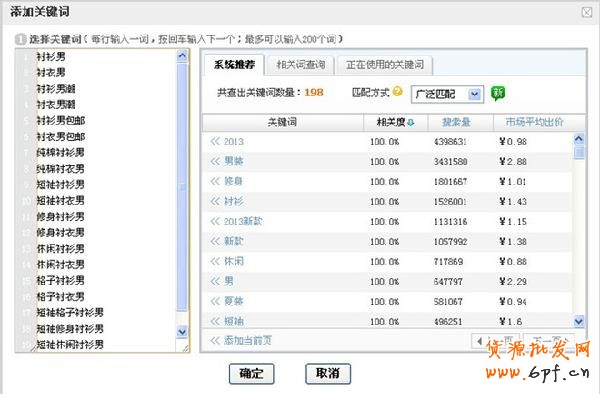Screen dimensions: 600x394
Task: Add keyword 衬衫 via its double-arrow icon
Action: coord(215,201)
